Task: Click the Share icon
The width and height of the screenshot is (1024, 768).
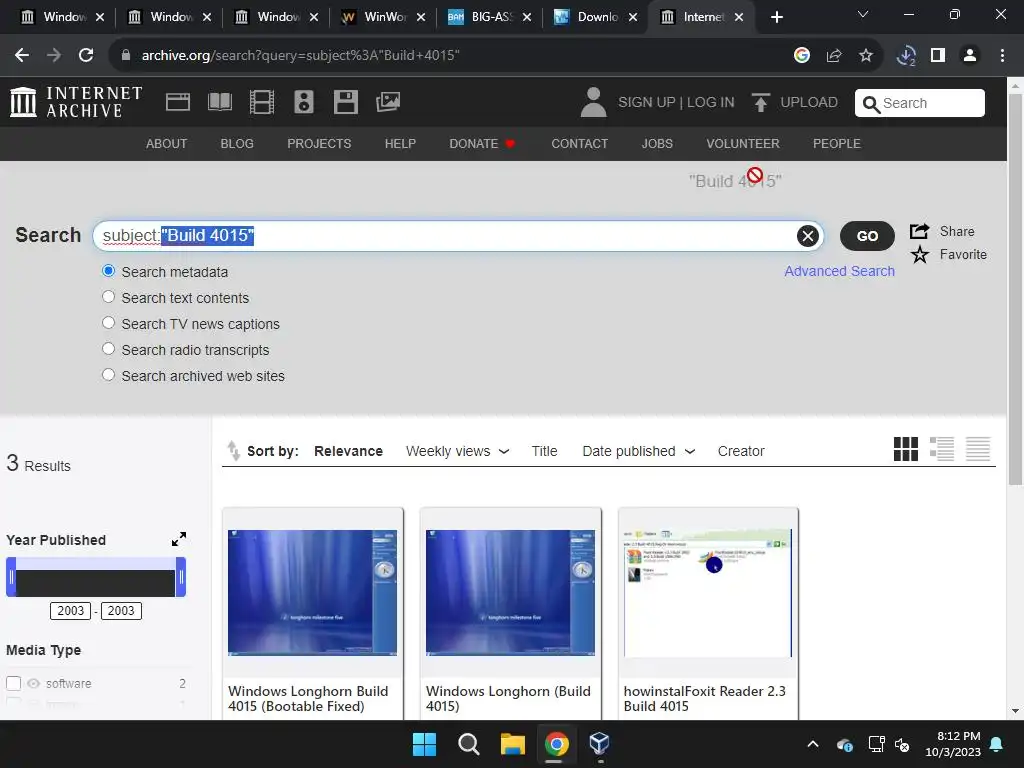Action: point(920,231)
